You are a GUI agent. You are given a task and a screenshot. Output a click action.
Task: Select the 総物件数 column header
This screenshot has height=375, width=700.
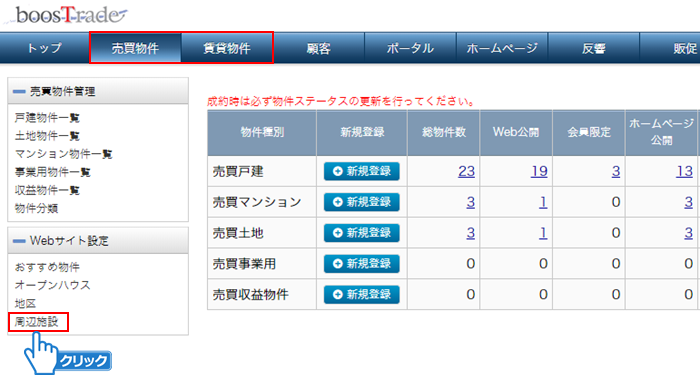click(x=444, y=133)
